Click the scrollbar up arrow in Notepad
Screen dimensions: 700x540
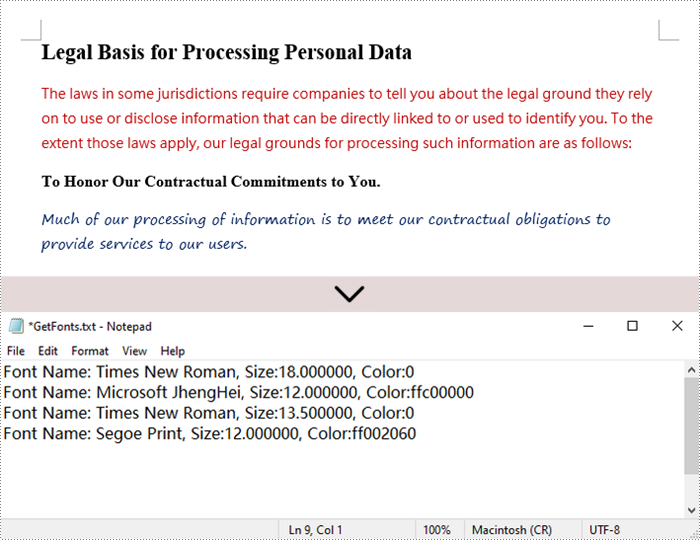pos(691,370)
